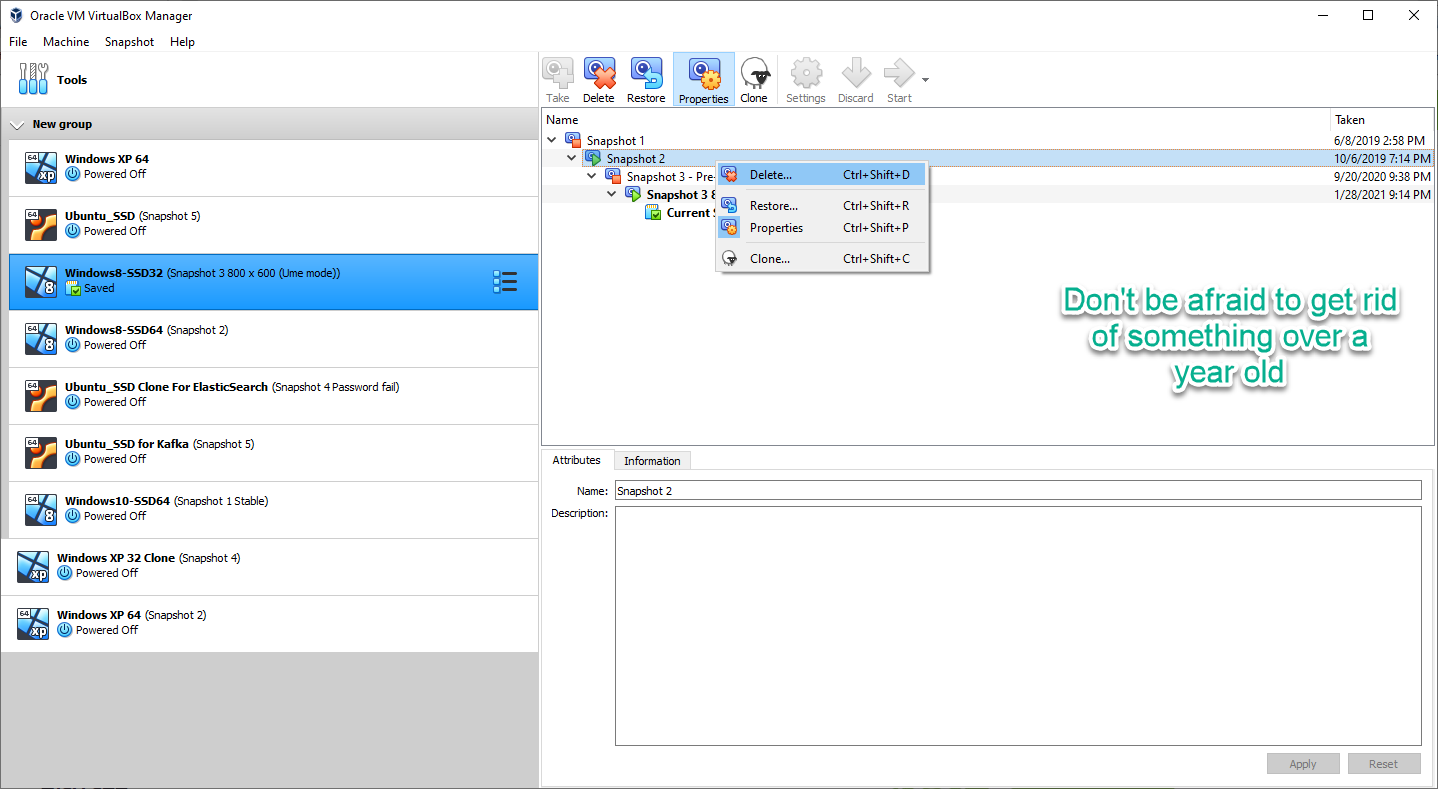Choose Restore... from the context menu
The width and height of the screenshot is (1438, 789).
pyautogui.click(x=822, y=206)
